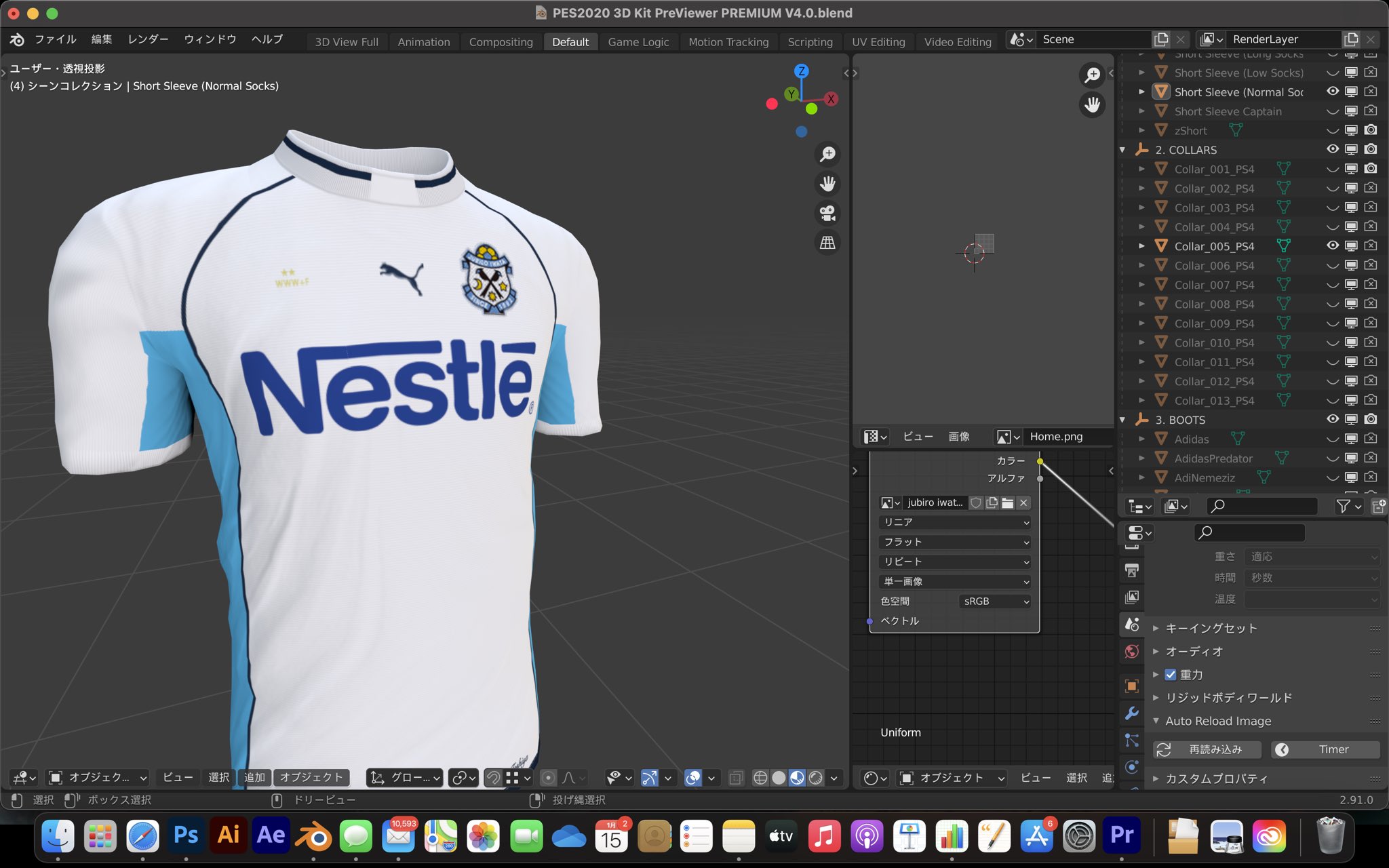Switch to the Animation workspace tab
Screen dimensions: 1389x868
tap(423, 41)
